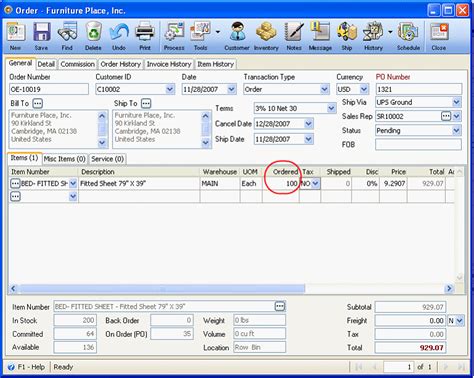Expand the Tools dropdown arrow
The width and height of the screenshot is (474, 378).
[x=218, y=32]
